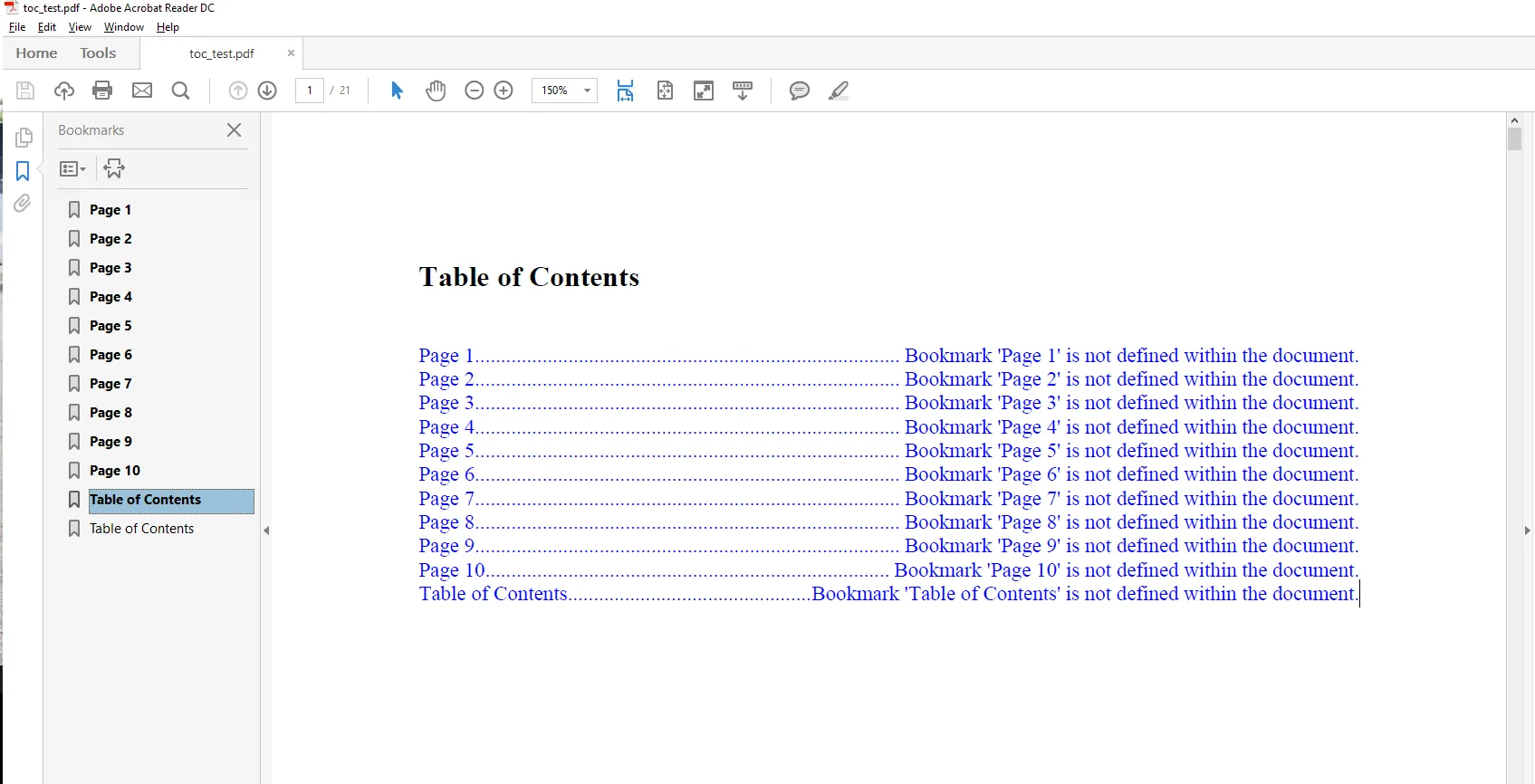Follow the Page 5 TOC link
This screenshot has height=784, width=1535.
tap(888, 451)
